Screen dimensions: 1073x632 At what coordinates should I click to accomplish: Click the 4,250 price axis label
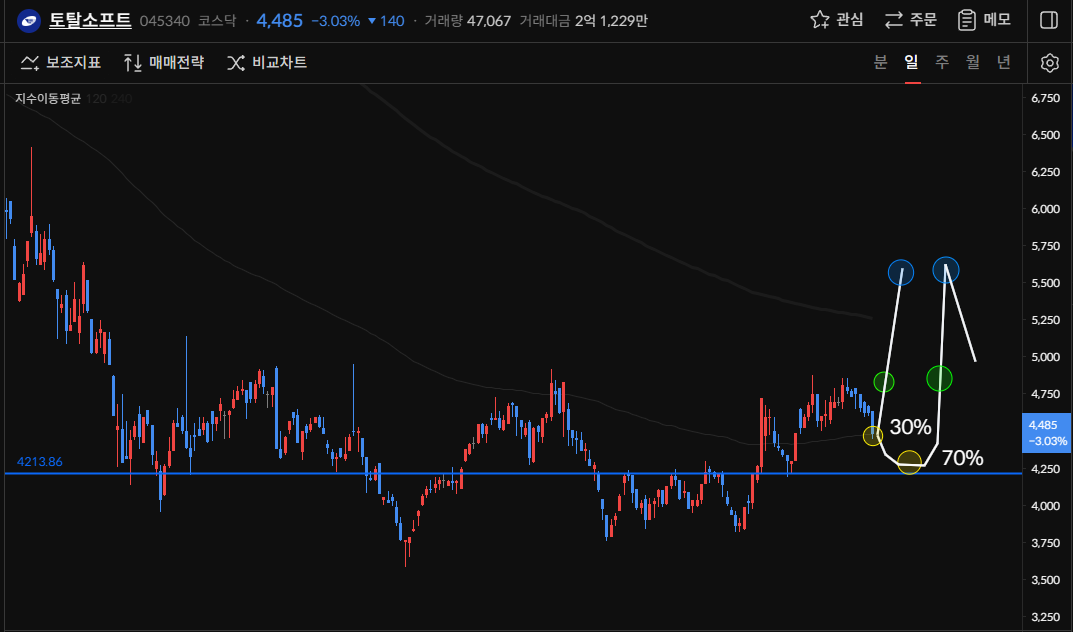click(1046, 469)
